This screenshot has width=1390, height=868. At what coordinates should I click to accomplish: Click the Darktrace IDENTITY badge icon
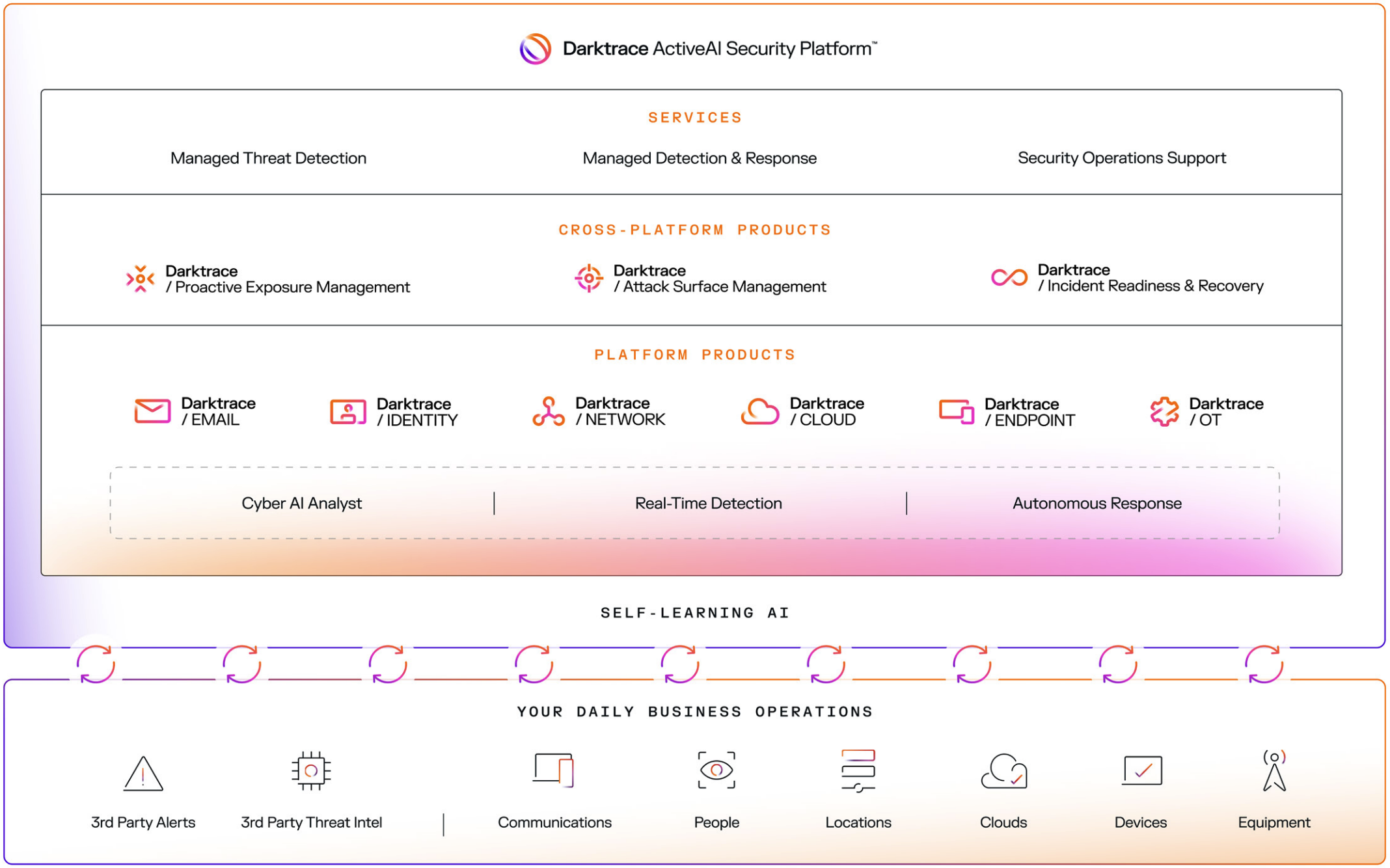[x=348, y=412]
